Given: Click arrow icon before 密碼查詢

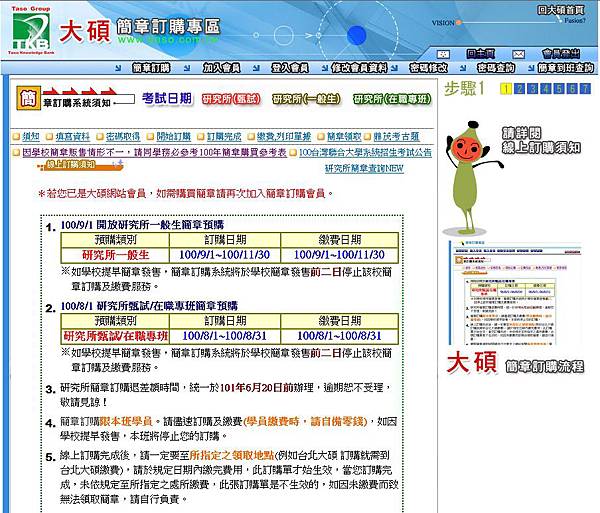Looking at the screenshot, I should pos(463,68).
